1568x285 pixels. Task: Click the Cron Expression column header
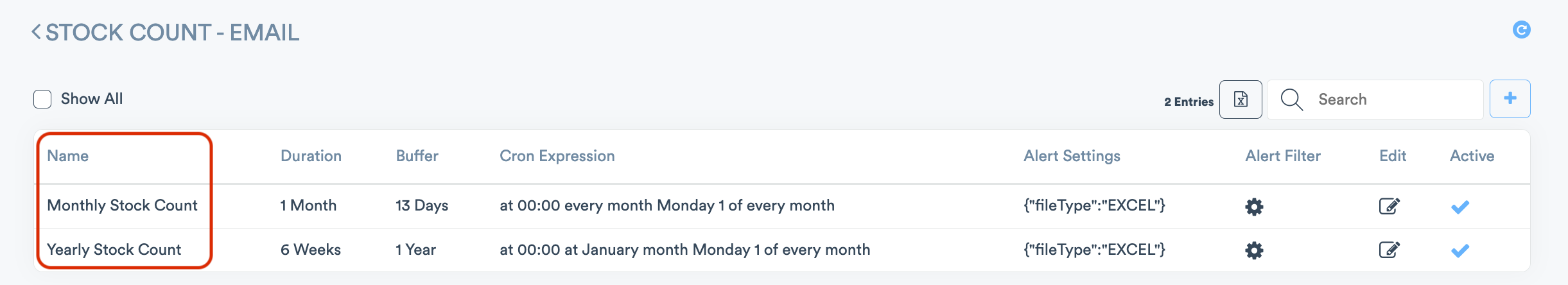point(557,156)
